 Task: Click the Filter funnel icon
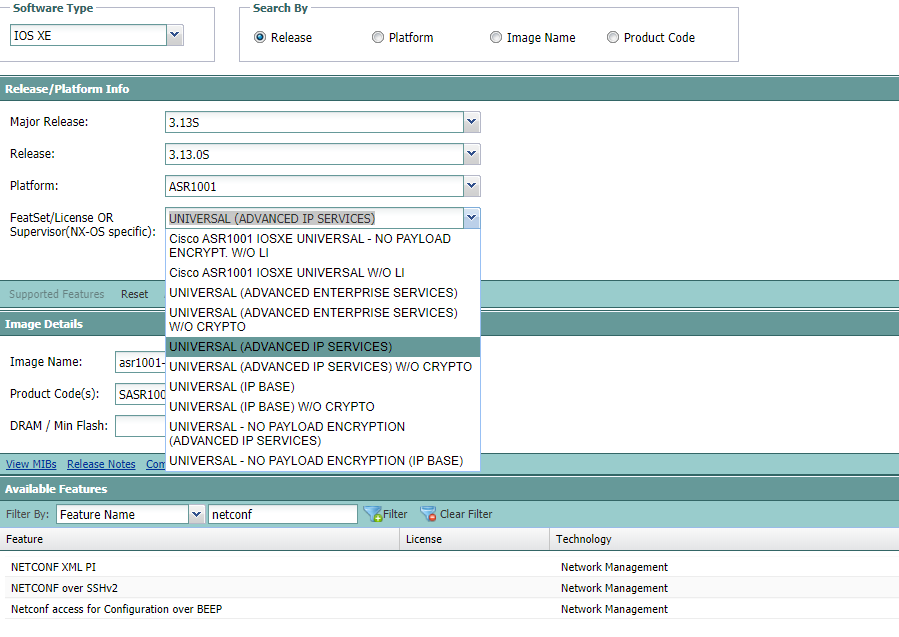373,514
